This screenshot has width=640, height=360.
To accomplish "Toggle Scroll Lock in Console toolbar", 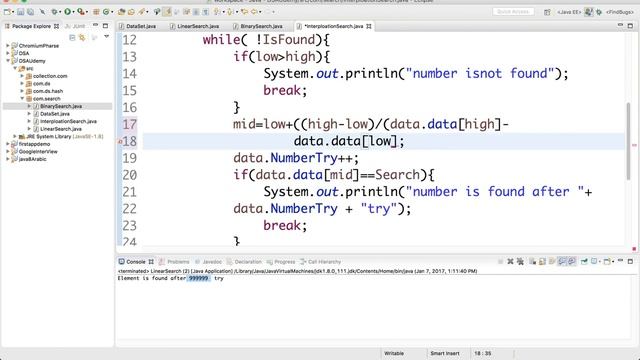I will [x=542, y=262].
